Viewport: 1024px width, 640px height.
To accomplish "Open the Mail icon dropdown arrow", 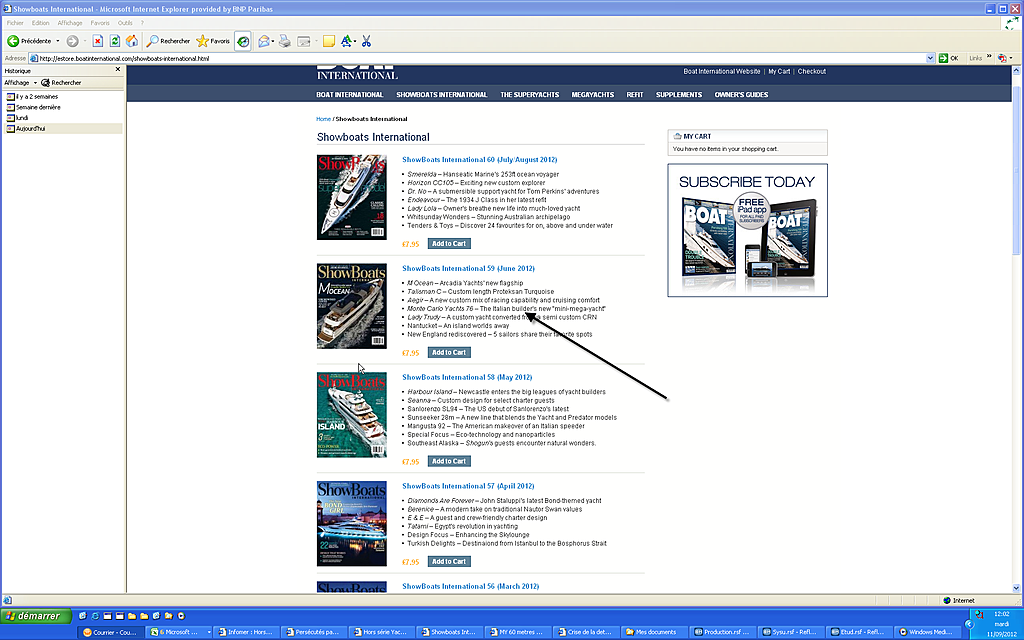I will click(272, 41).
